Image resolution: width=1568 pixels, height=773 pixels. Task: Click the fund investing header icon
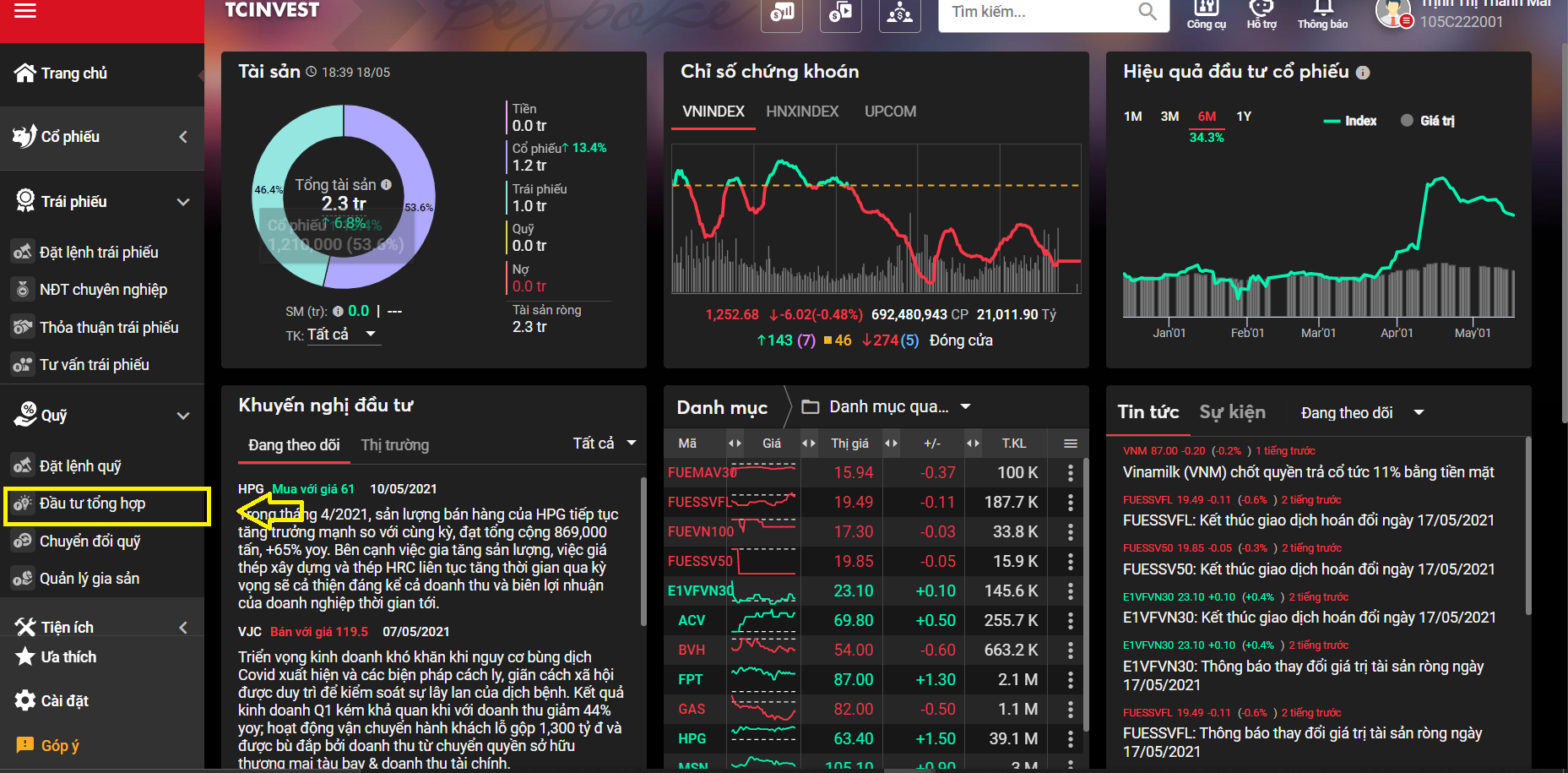(x=900, y=13)
